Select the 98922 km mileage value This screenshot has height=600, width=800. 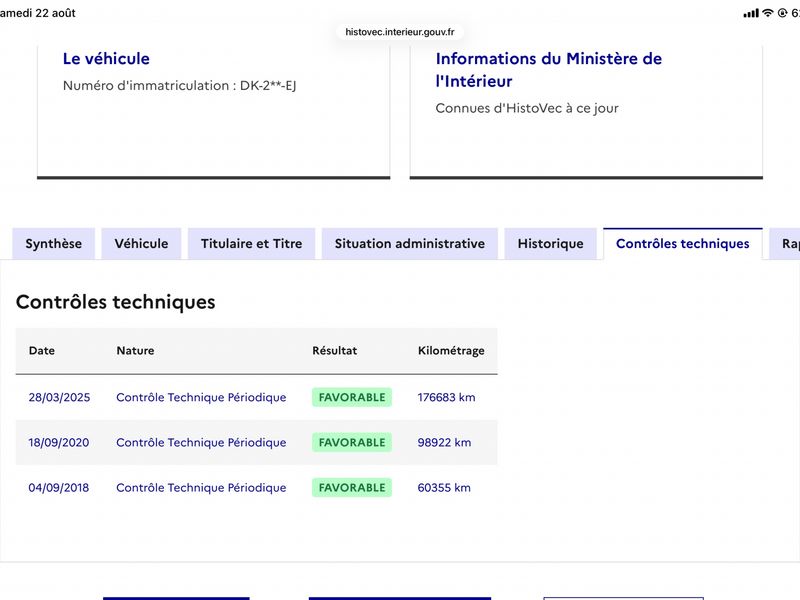[444, 442]
